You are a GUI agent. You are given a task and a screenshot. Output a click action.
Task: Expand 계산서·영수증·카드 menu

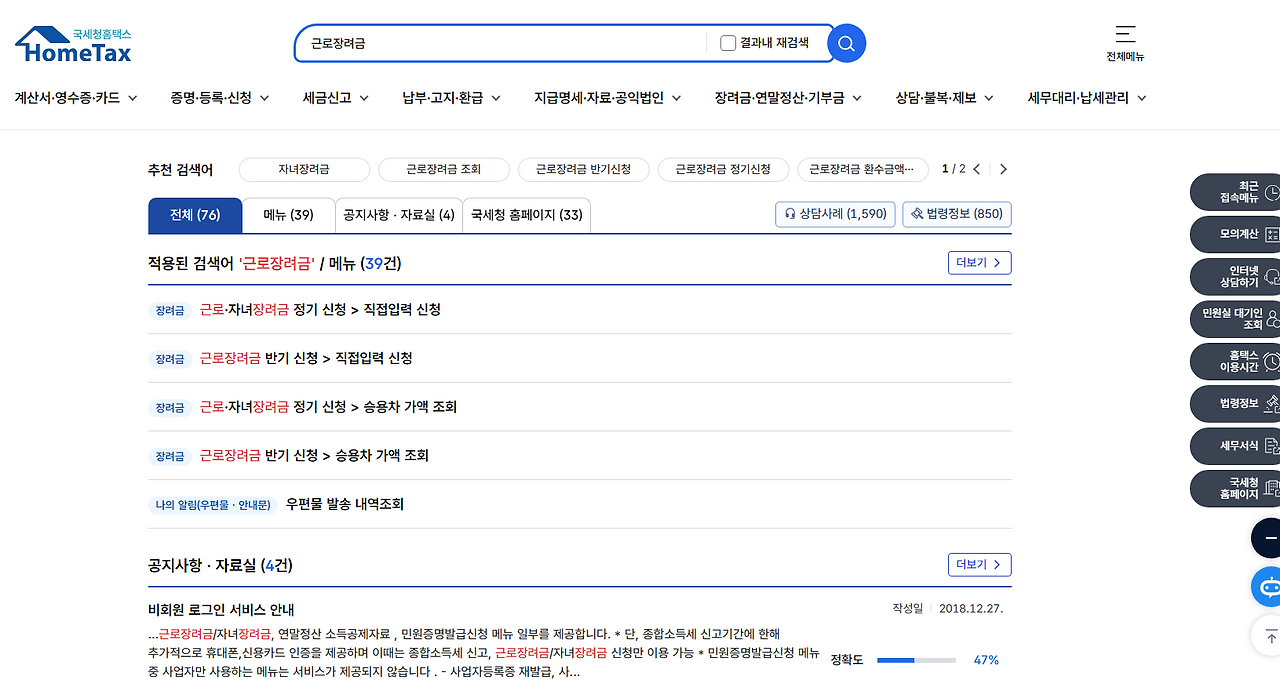(x=76, y=98)
